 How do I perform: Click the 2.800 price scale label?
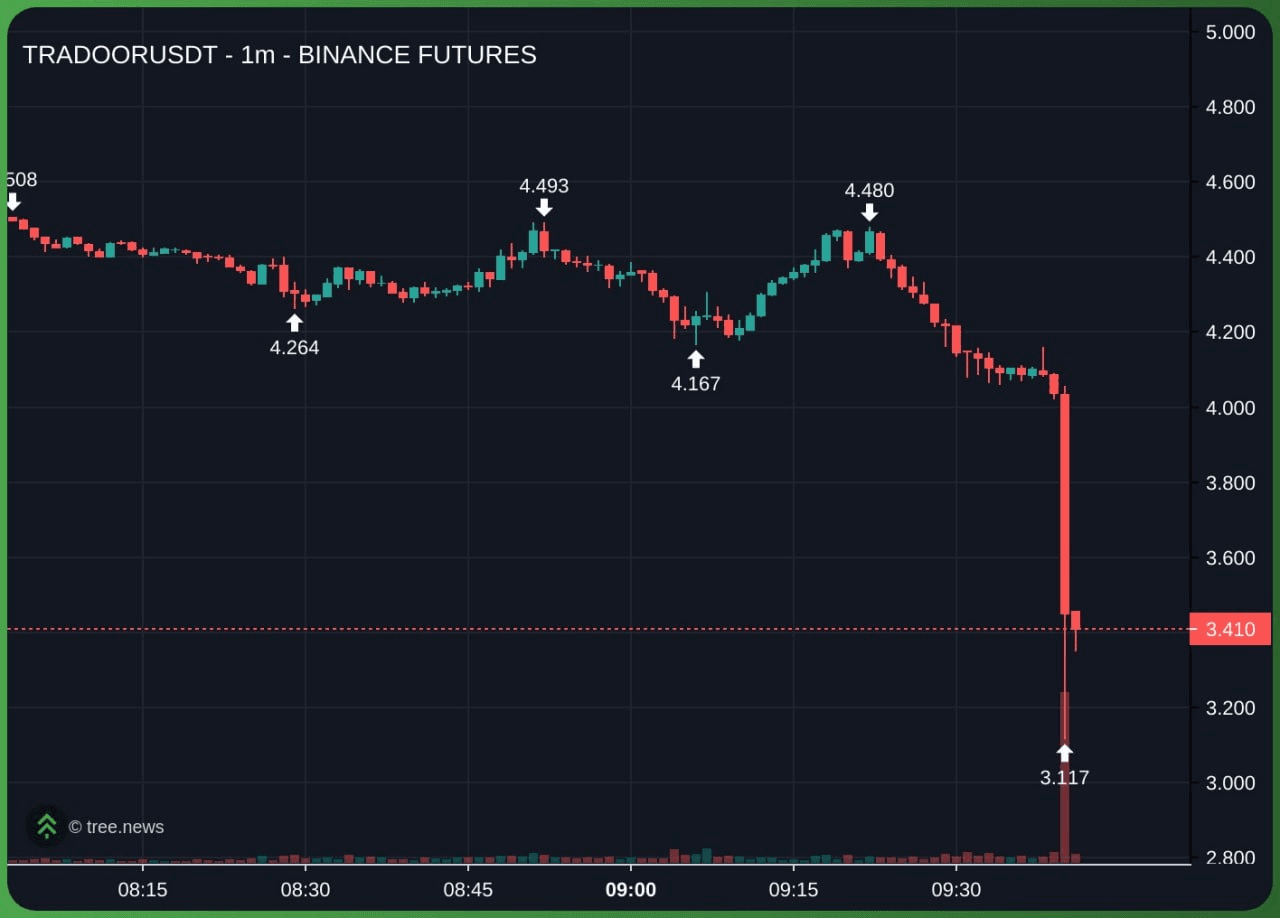coord(1230,858)
